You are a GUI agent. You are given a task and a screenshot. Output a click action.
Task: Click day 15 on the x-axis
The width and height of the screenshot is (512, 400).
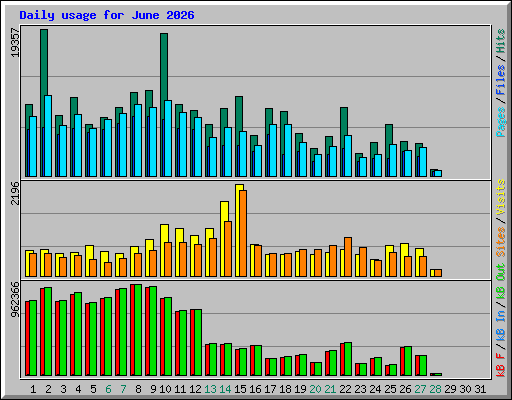pyautogui.click(x=240, y=389)
